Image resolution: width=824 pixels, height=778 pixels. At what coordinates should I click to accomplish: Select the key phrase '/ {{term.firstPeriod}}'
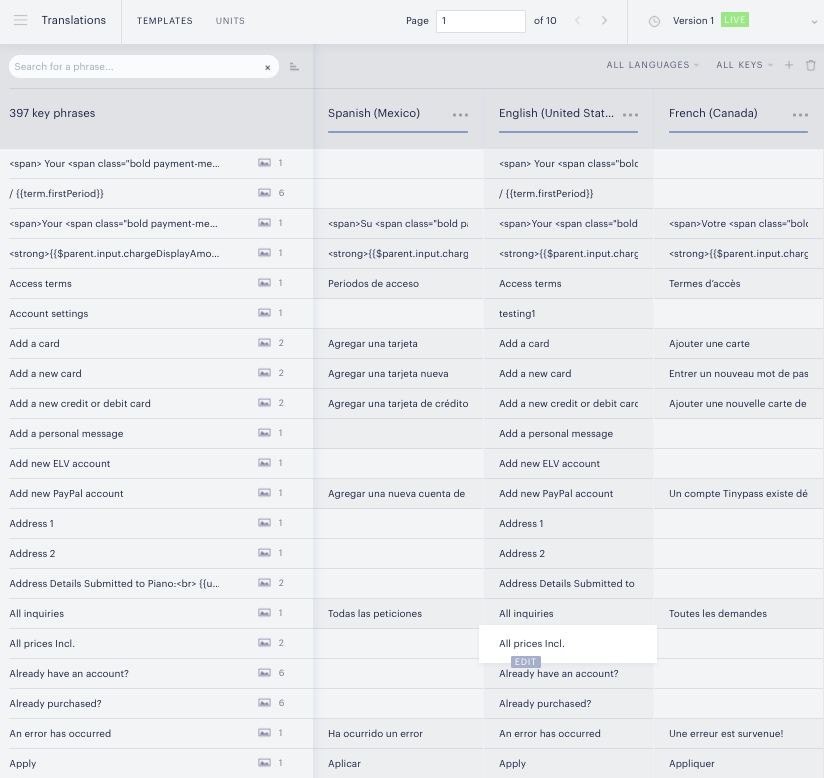[56, 193]
